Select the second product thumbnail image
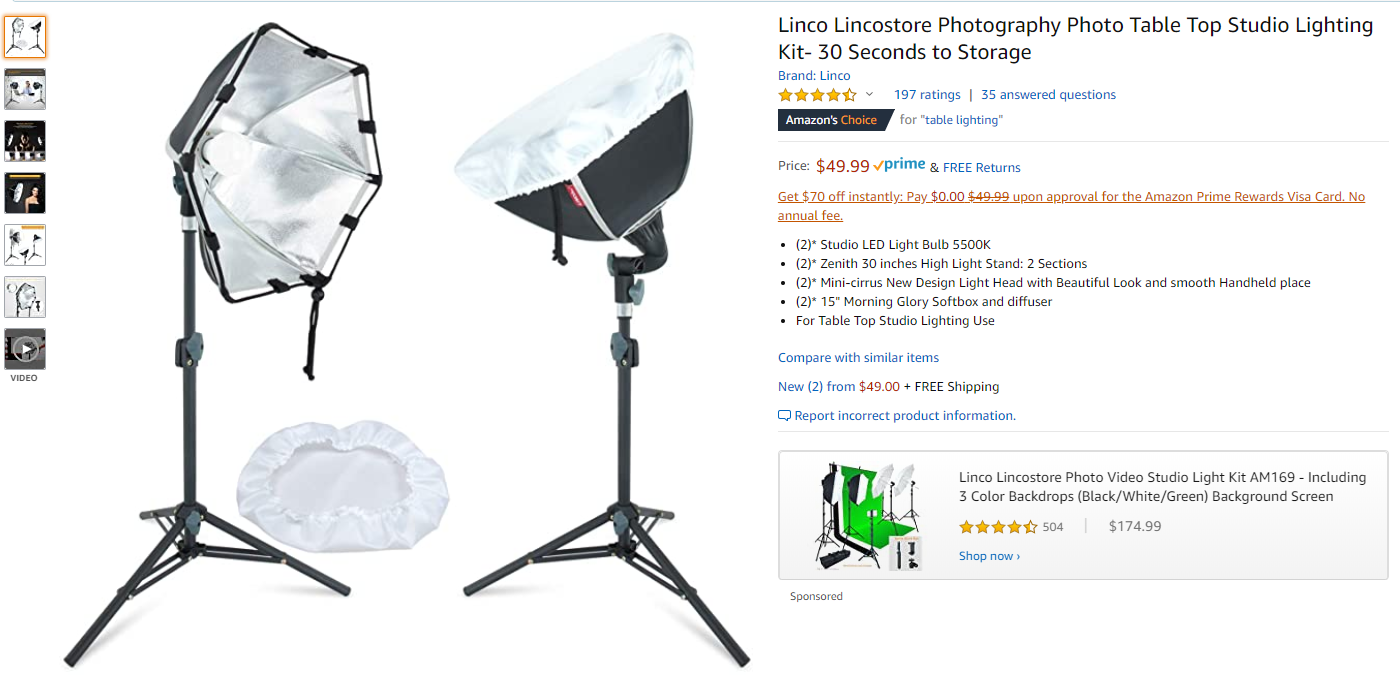 click(x=25, y=89)
